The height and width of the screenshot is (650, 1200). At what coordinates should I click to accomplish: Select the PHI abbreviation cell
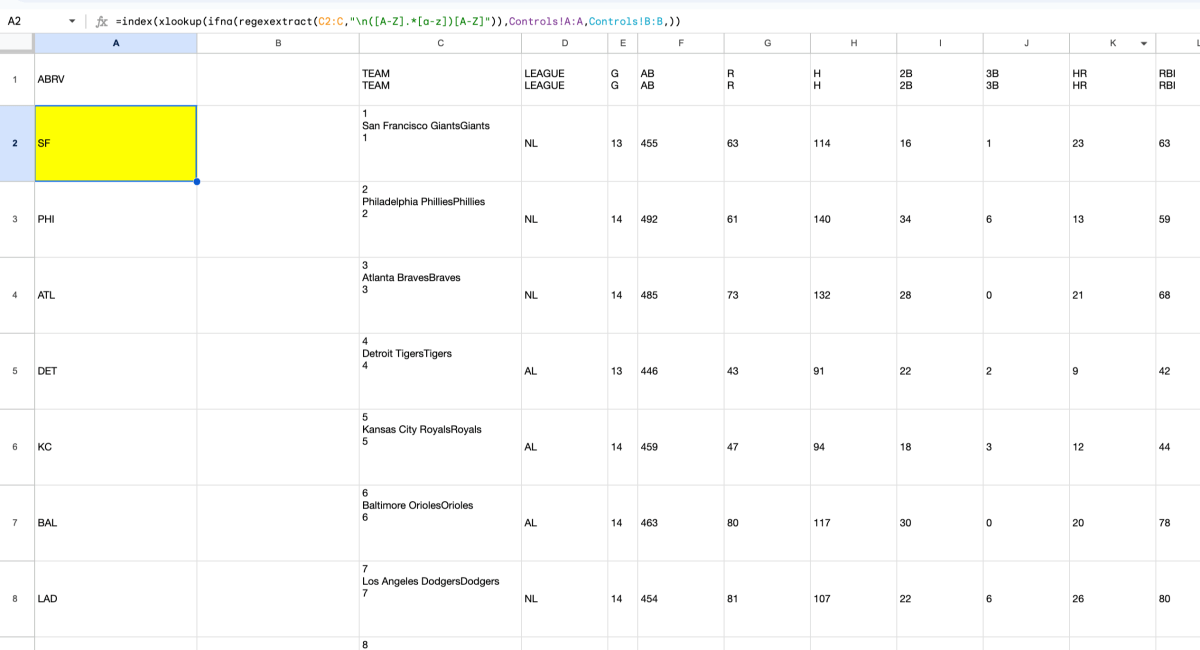(x=116, y=219)
